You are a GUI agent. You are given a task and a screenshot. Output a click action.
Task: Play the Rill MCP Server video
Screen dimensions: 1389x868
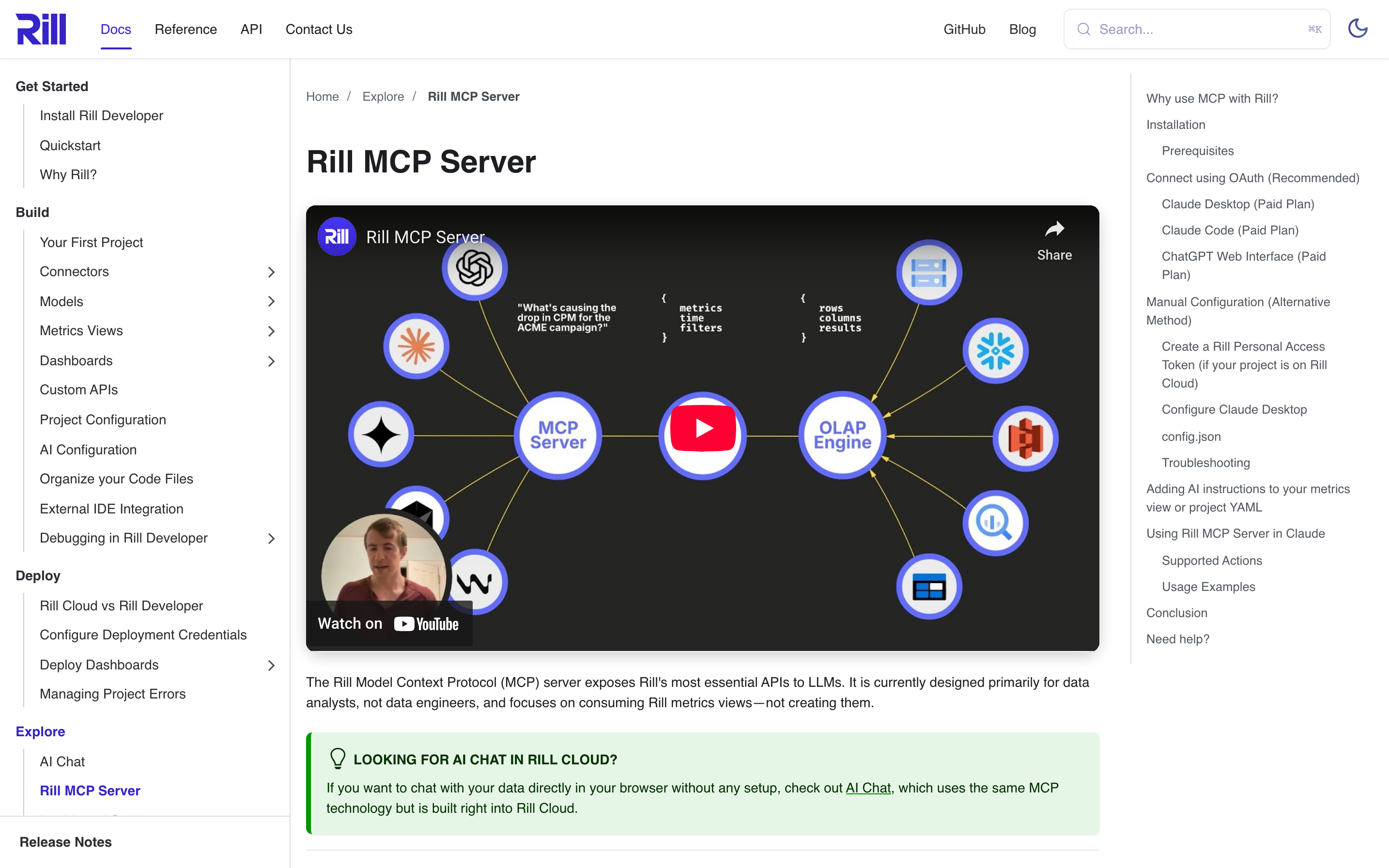click(x=703, y=428)
